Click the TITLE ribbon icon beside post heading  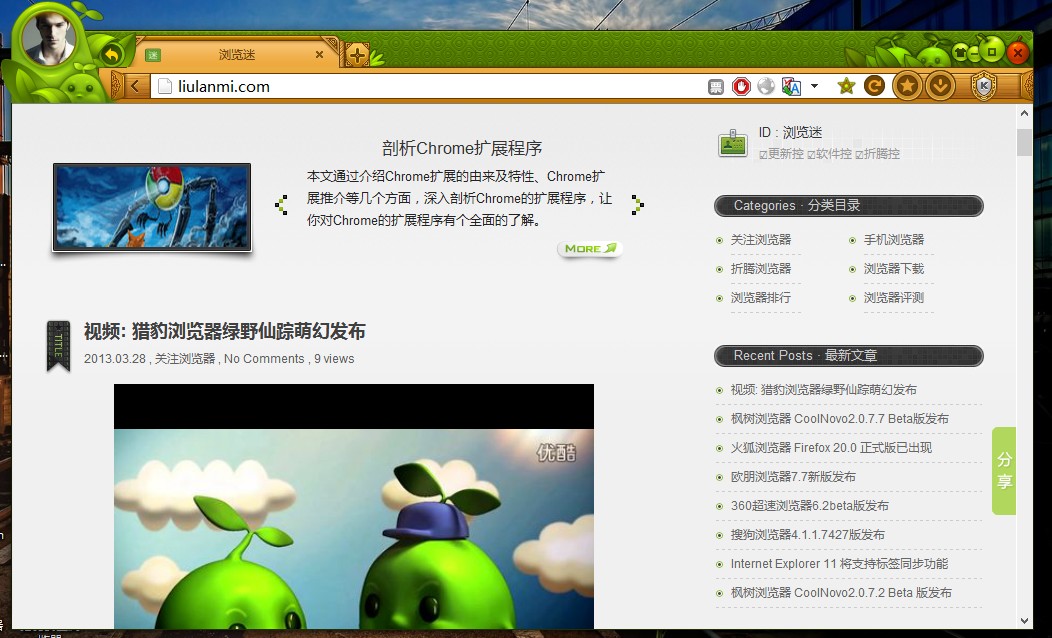pos(58,346)
